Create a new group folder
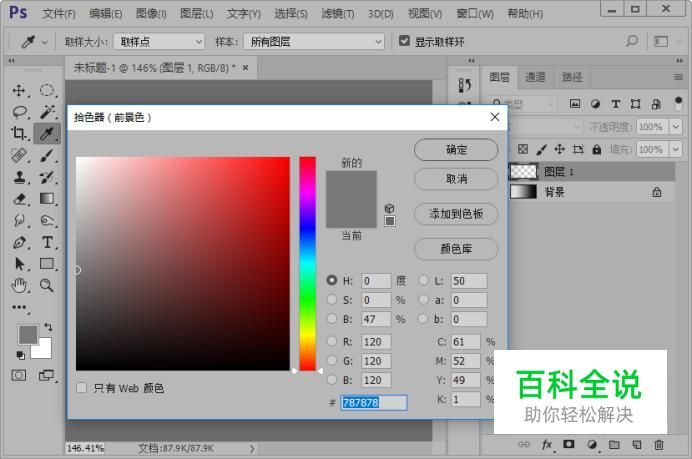The image size is (692, 459). pos(614,444)
